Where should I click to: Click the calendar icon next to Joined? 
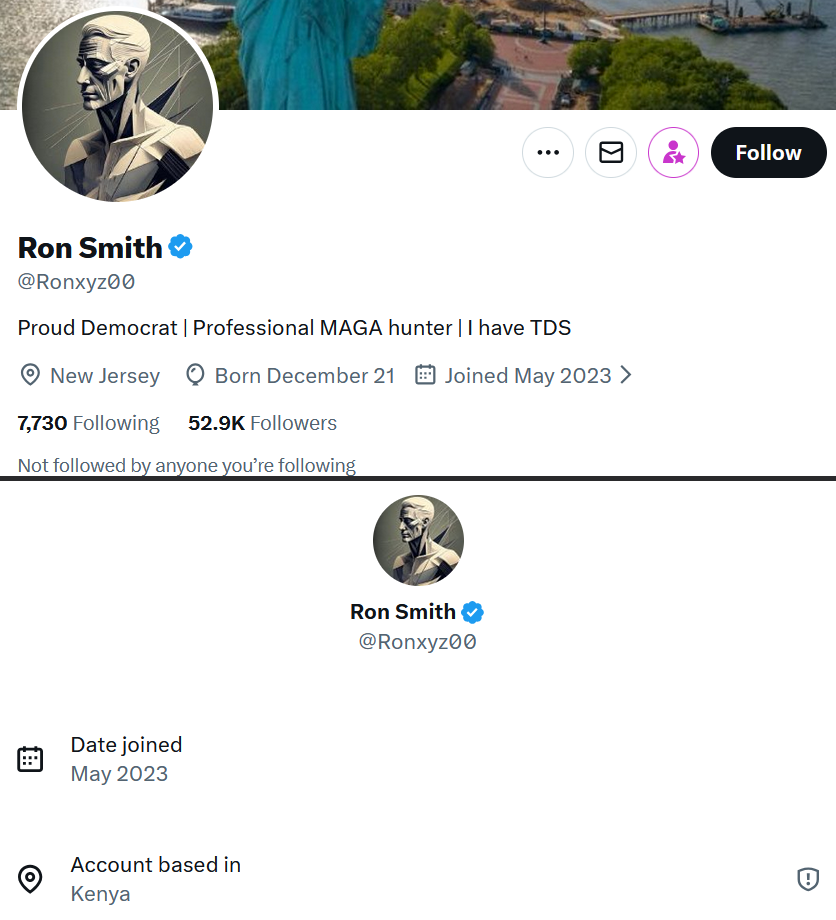(x=425, y=375)
